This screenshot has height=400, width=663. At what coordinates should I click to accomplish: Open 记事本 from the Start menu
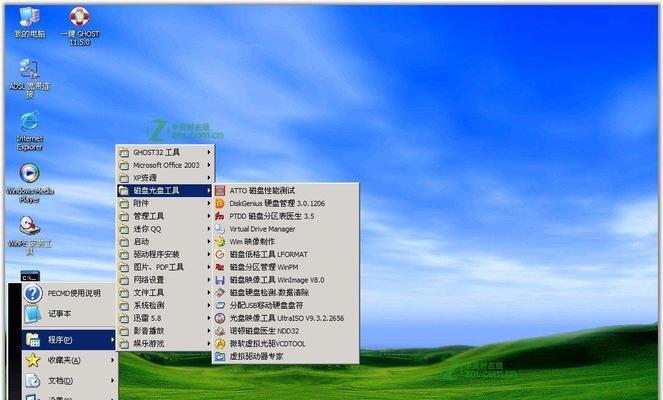[x=60, y=313]
